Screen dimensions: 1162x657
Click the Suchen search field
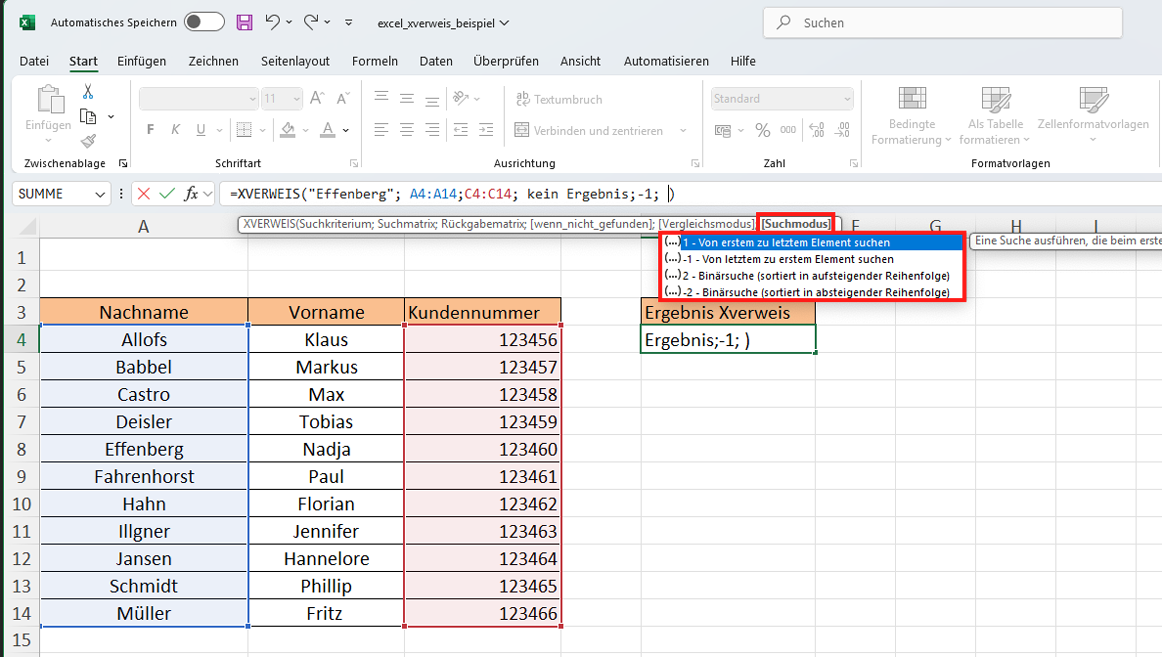pos(943,23)
